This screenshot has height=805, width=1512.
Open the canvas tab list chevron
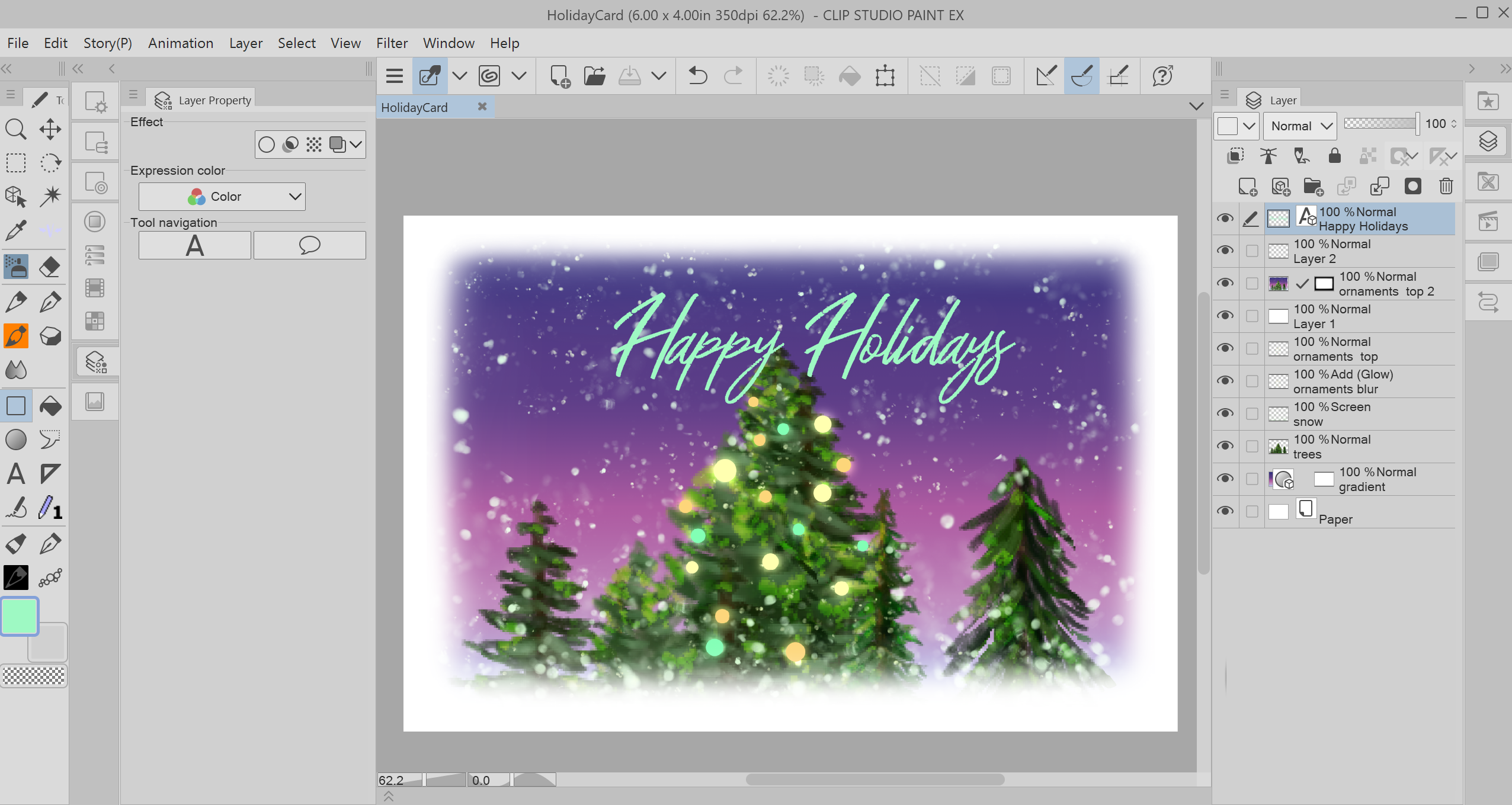click(1196, 107)
